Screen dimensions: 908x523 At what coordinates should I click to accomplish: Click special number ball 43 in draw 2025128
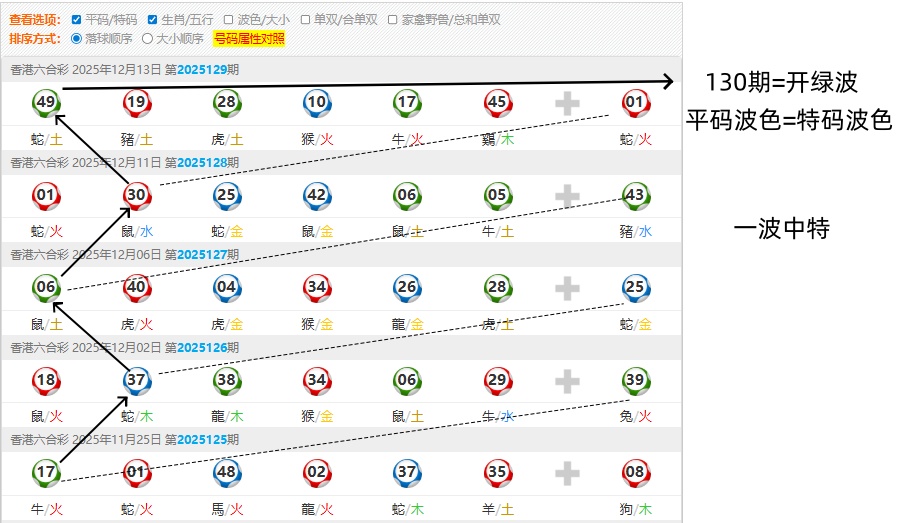(x=635, y=196)
